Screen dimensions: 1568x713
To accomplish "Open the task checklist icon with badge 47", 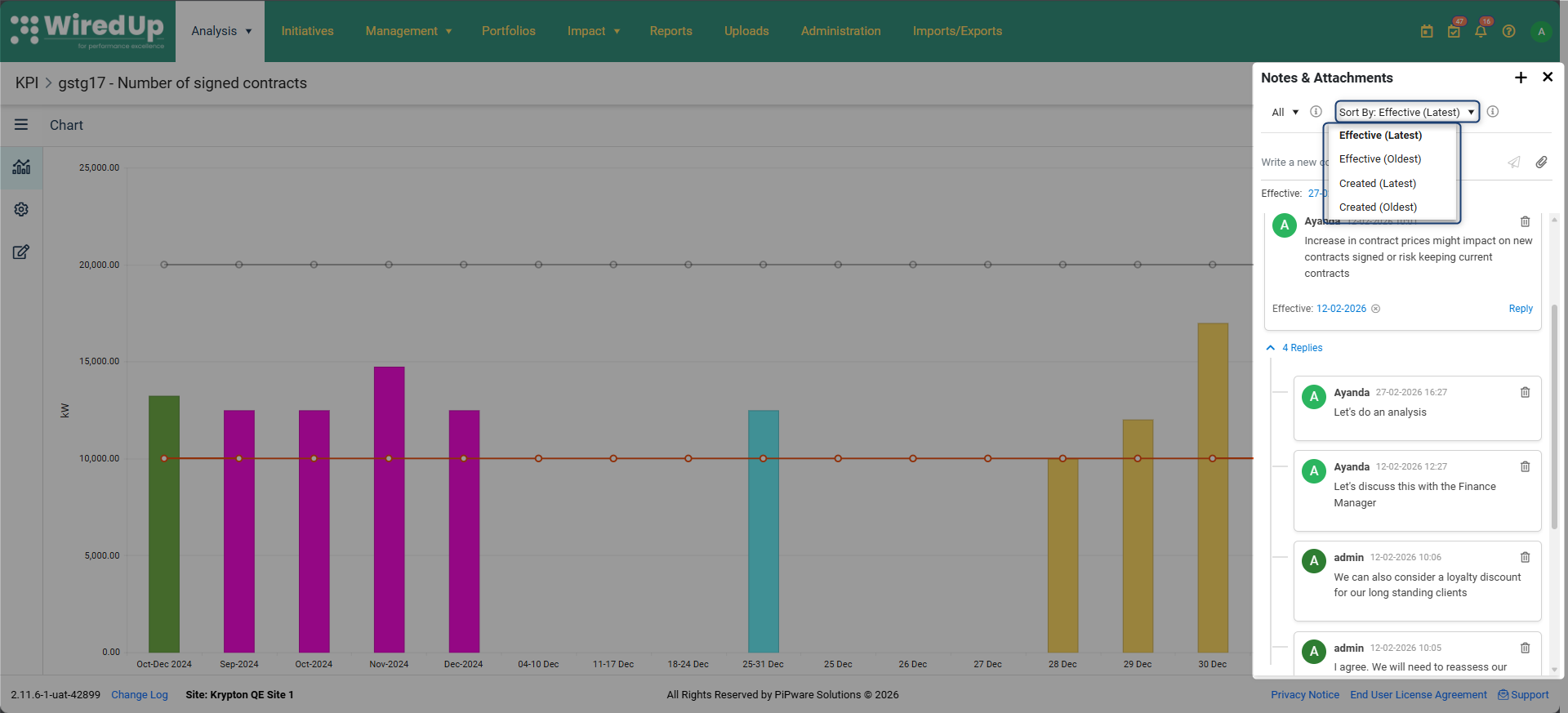I will [1454, 31].
